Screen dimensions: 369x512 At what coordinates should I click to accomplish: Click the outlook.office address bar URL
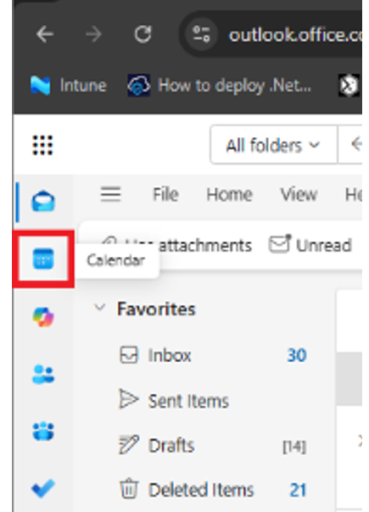point(295,35)
